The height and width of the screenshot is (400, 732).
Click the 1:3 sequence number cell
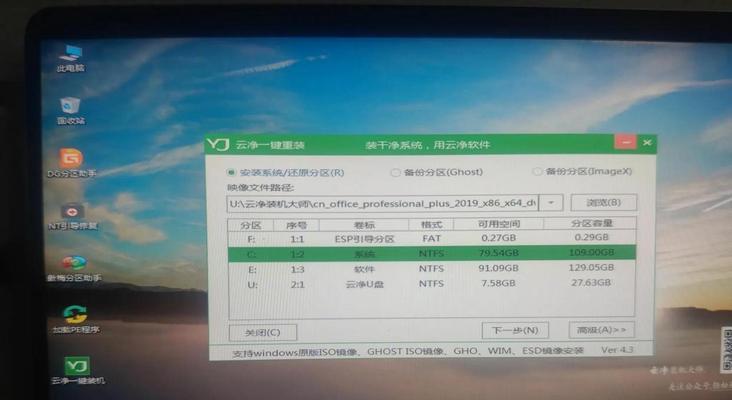297,269
